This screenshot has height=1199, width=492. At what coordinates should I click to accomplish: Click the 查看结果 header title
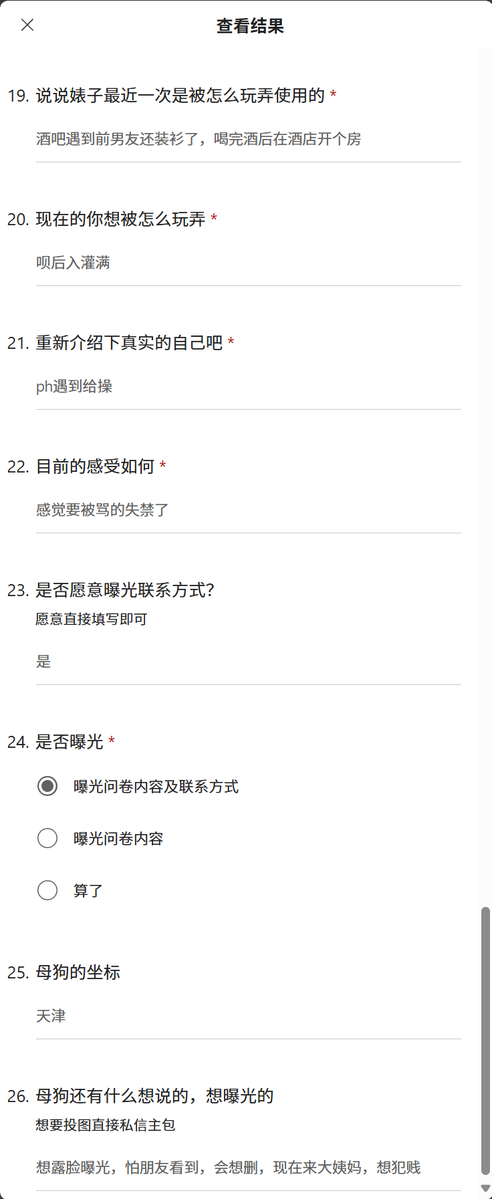tap(250, 26)
